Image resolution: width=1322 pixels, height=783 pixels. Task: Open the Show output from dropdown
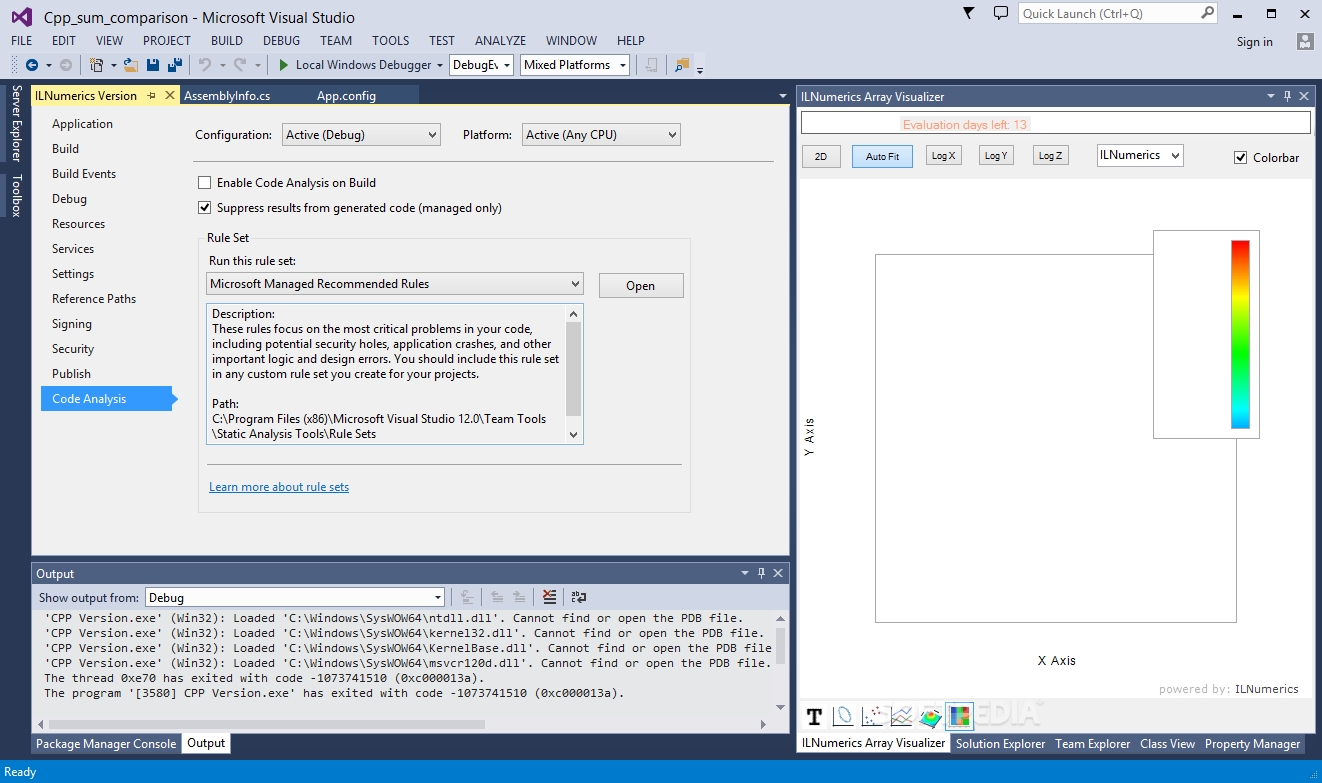[x=295, y=597]
